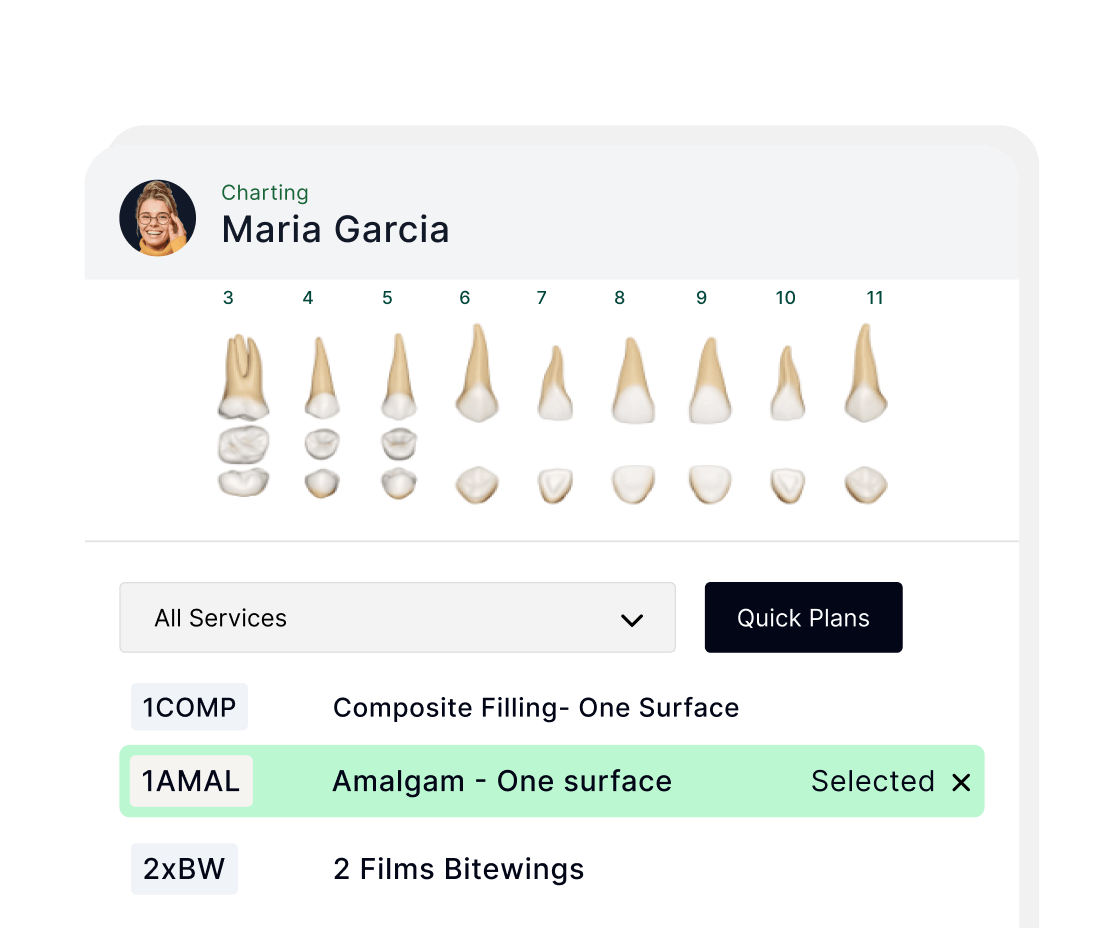
Task: Select tooth 3 occlusal surface view
Action: 243,445
